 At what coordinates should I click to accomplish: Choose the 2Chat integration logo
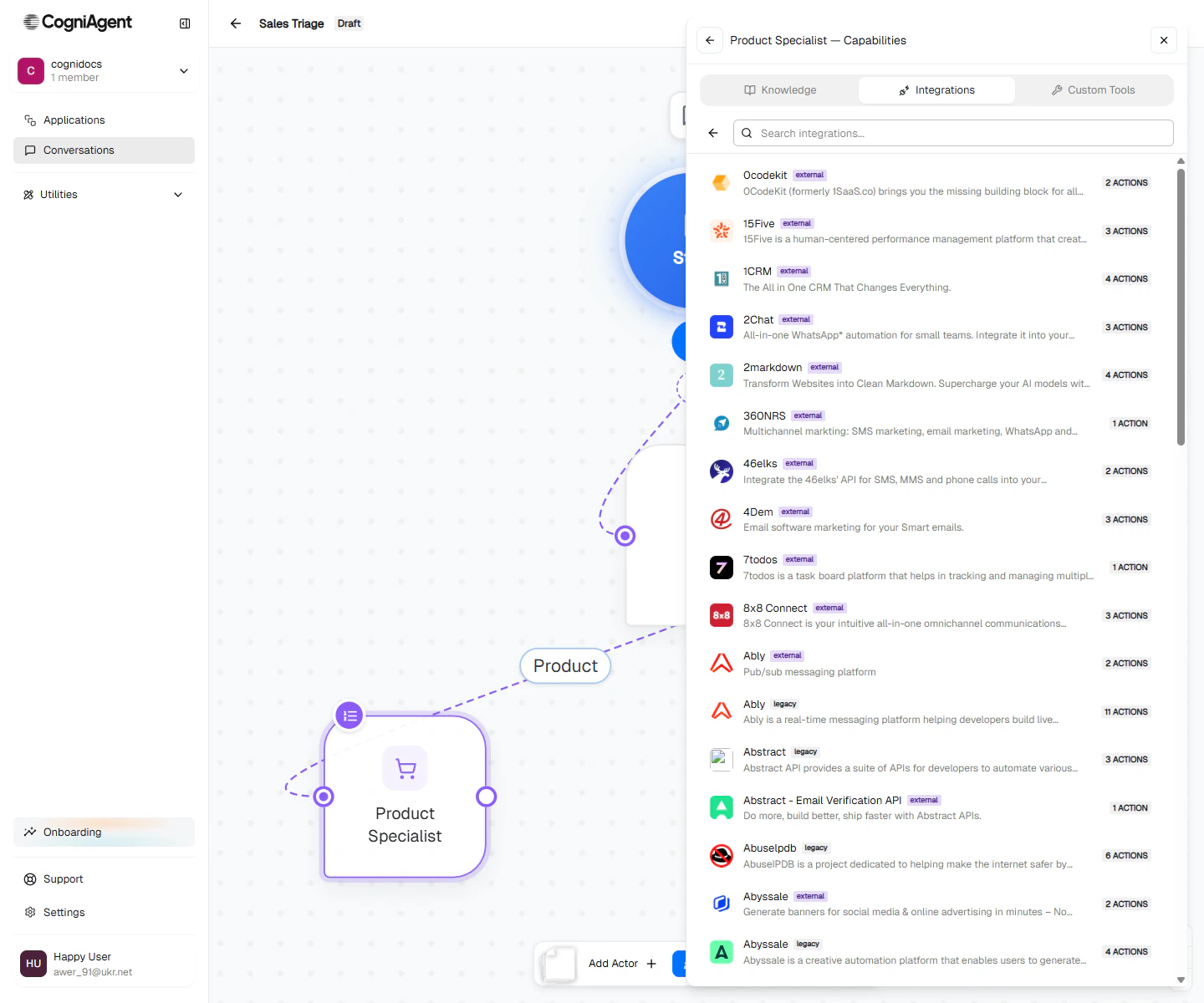722,327
